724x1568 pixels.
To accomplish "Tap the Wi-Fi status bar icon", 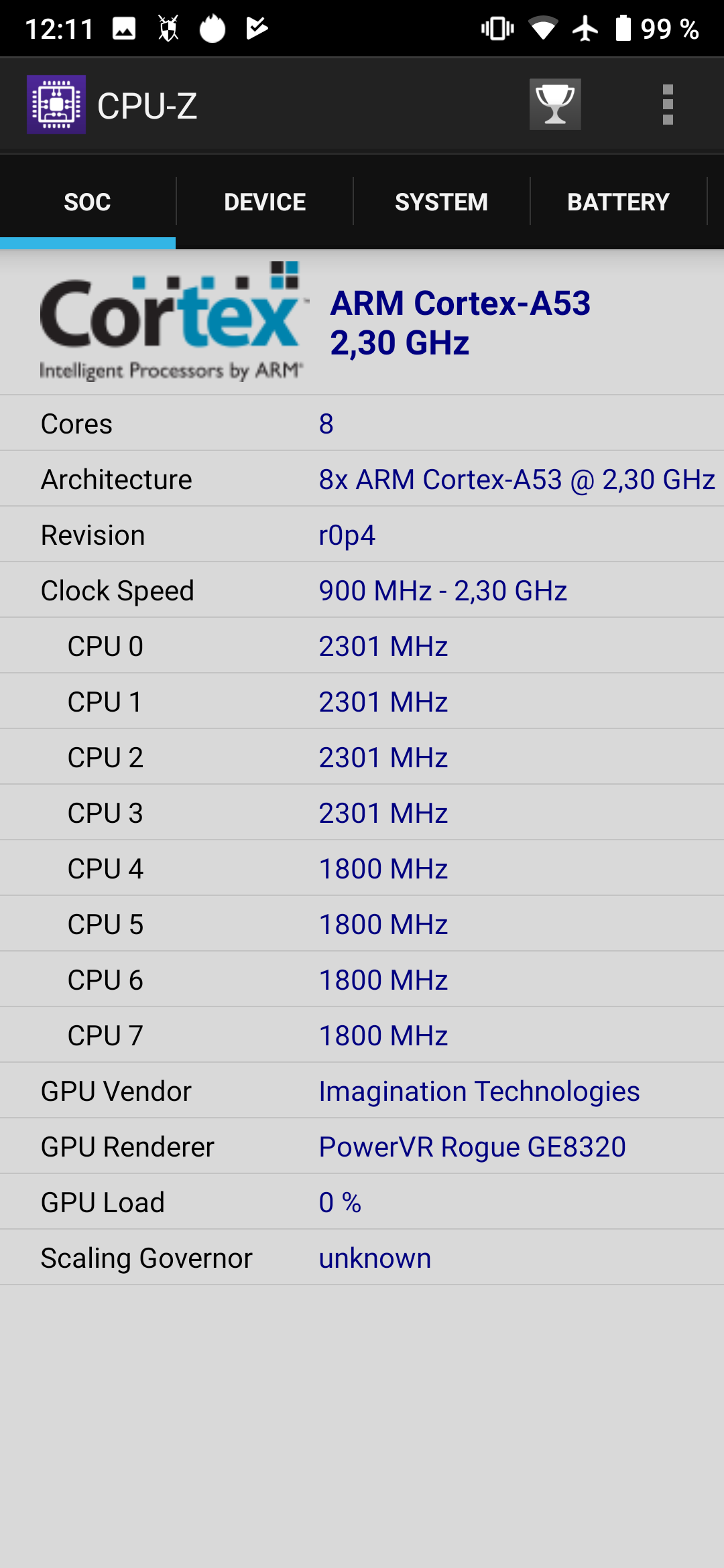I will coord(543,28).
